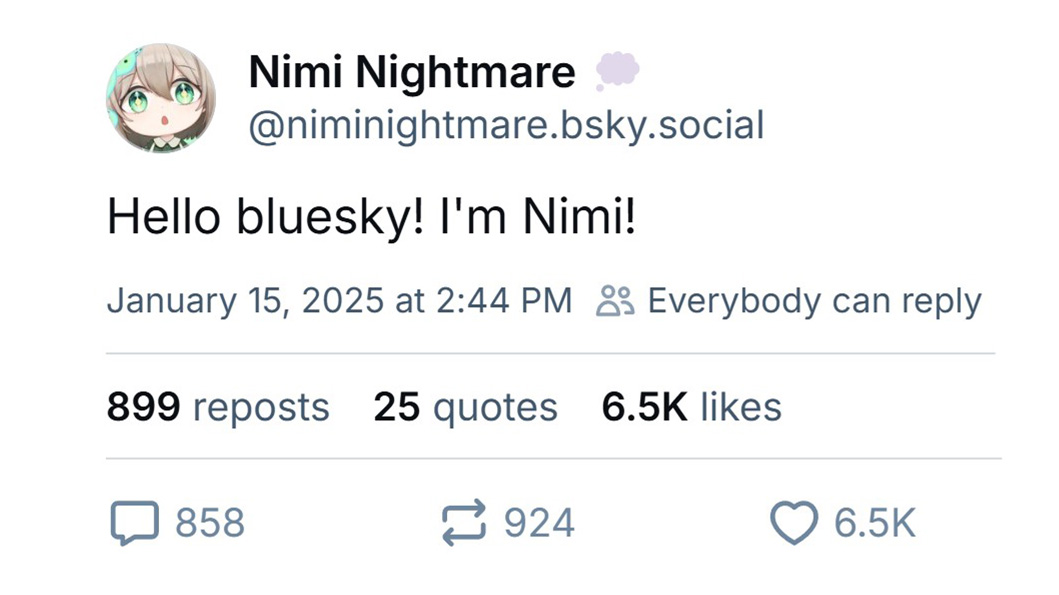Open the 25 quotes list
This screenshot has width=1059, height=595.
(x=465, y=407)
